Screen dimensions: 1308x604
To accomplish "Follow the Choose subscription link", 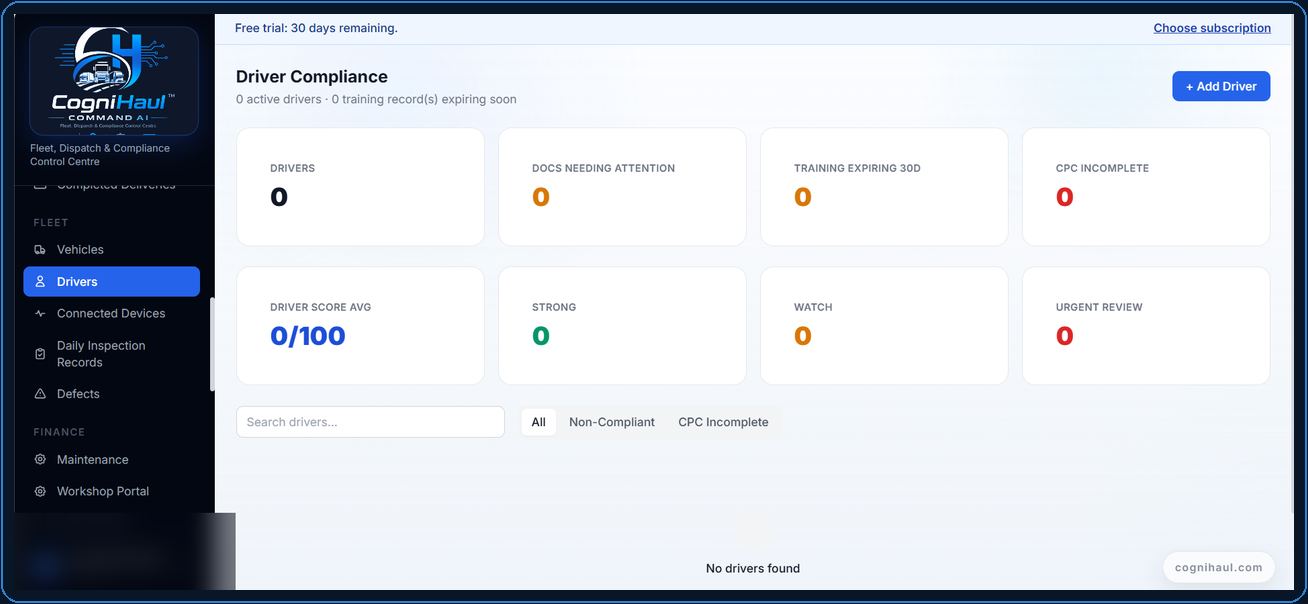I will (1212, 28).
